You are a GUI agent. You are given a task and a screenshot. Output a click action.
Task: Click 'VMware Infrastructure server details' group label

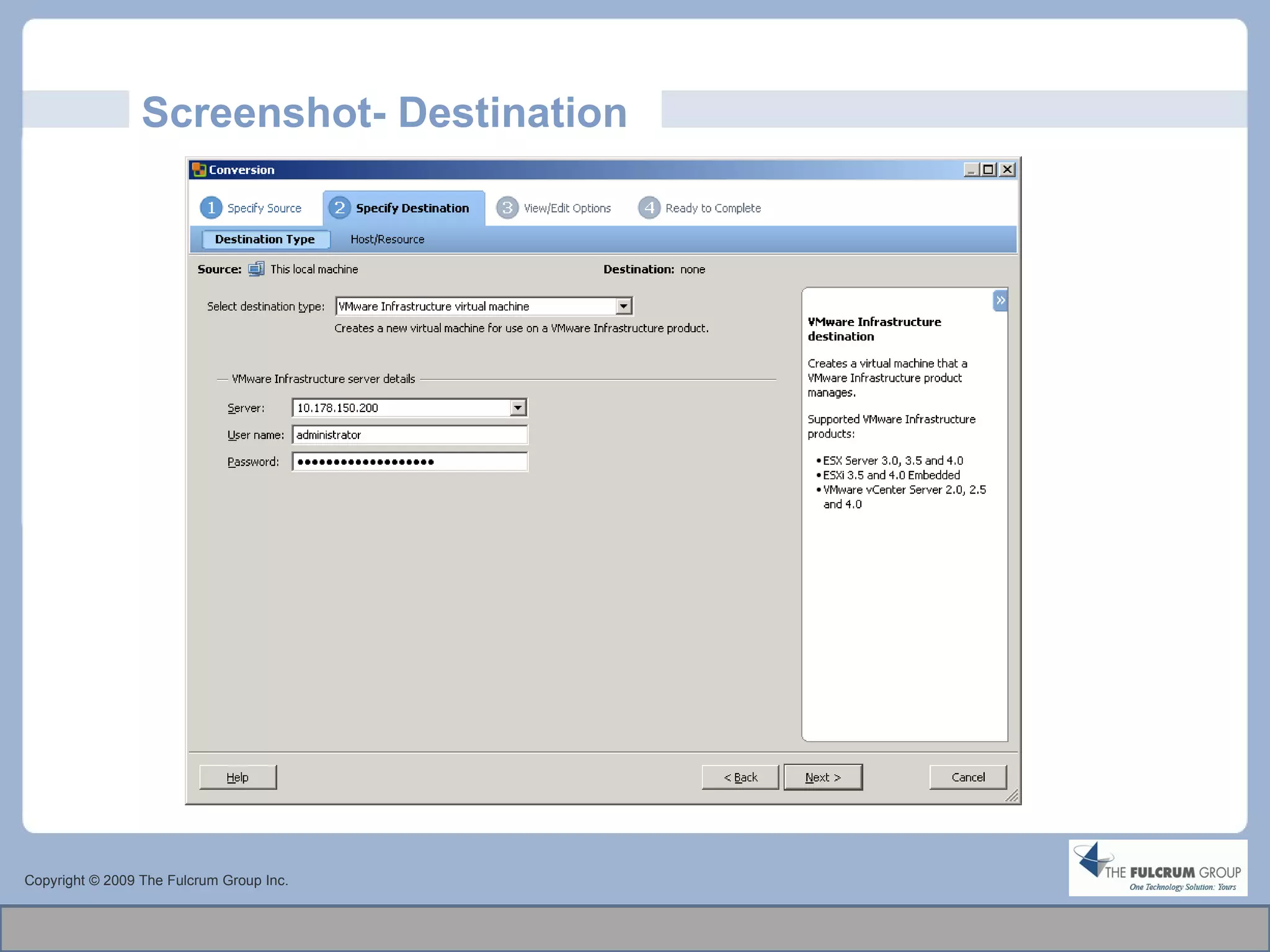pos(323,379)
